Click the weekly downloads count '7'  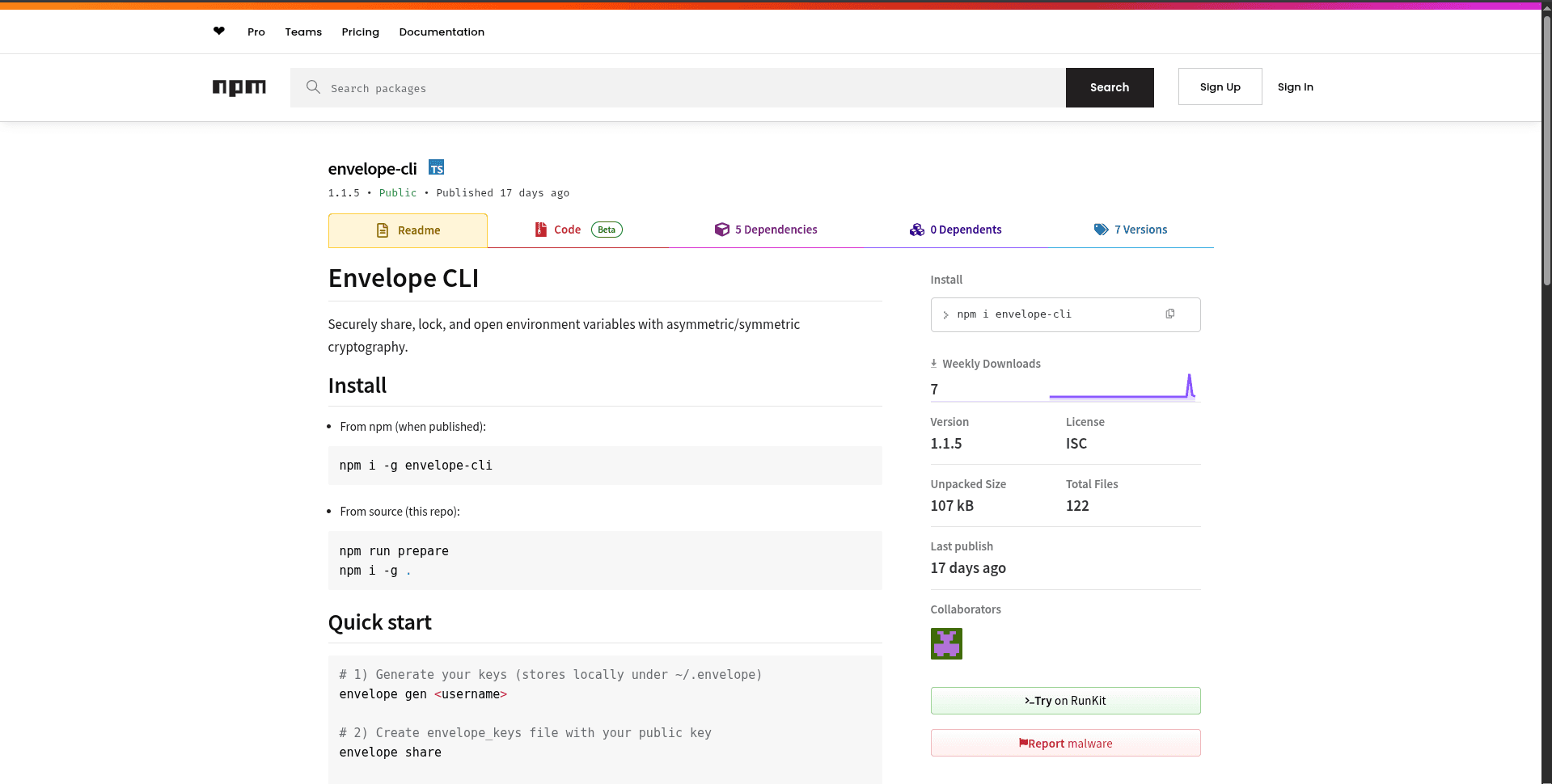[934, 390]
